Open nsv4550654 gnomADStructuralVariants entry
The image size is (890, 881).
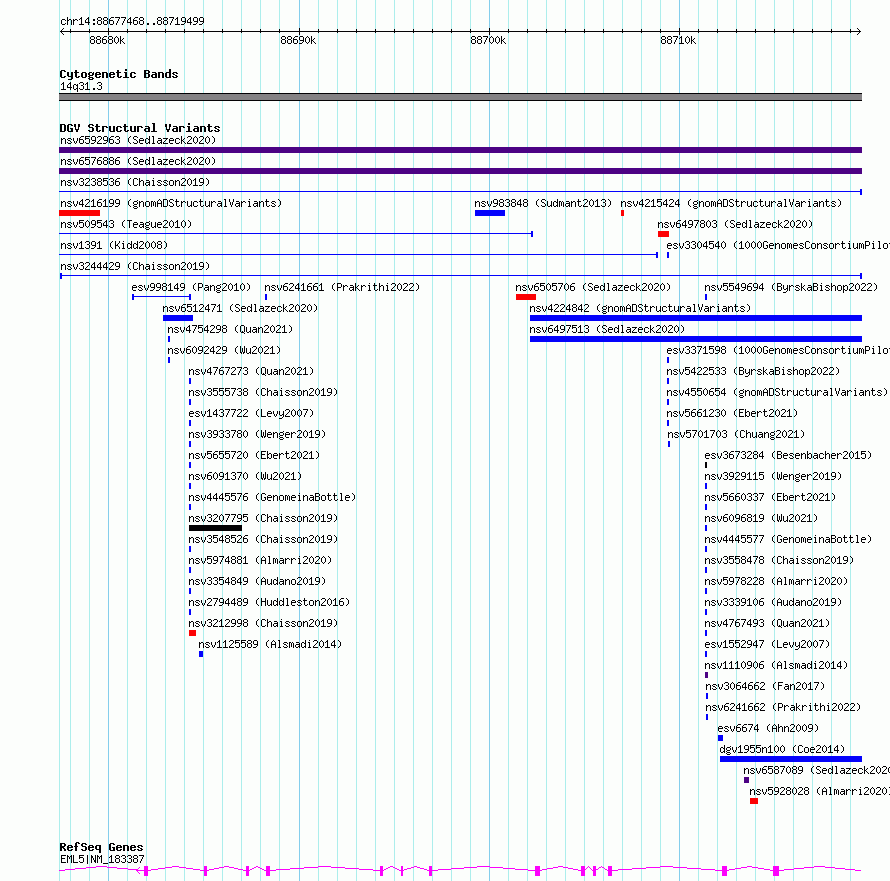[x=777, y=392]
